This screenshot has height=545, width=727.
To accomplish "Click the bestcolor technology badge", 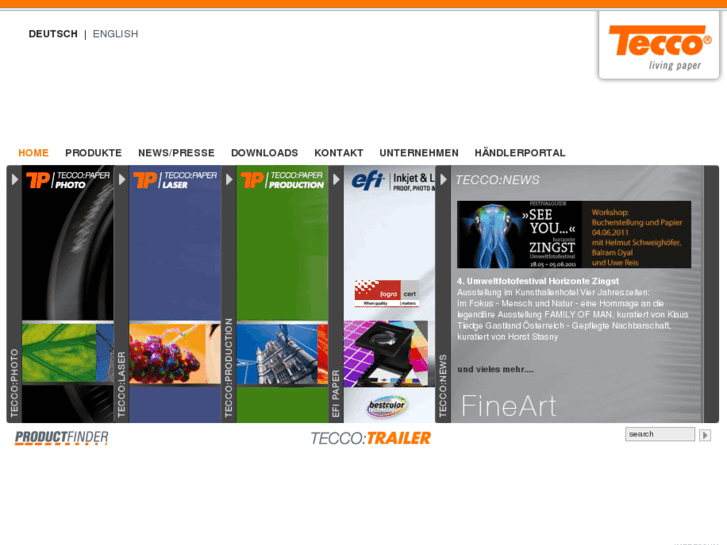I will pyautogui.click(x=387, y=407).
